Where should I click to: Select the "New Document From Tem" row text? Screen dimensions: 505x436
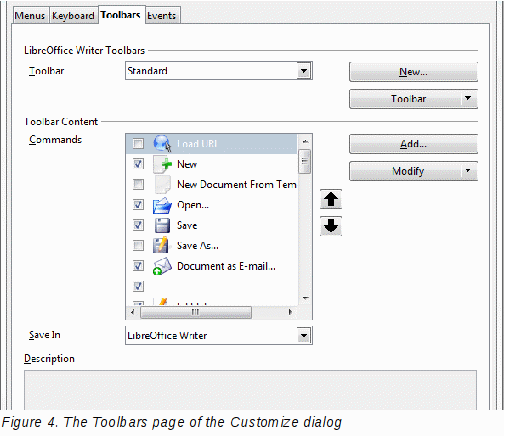pos(237,184)
